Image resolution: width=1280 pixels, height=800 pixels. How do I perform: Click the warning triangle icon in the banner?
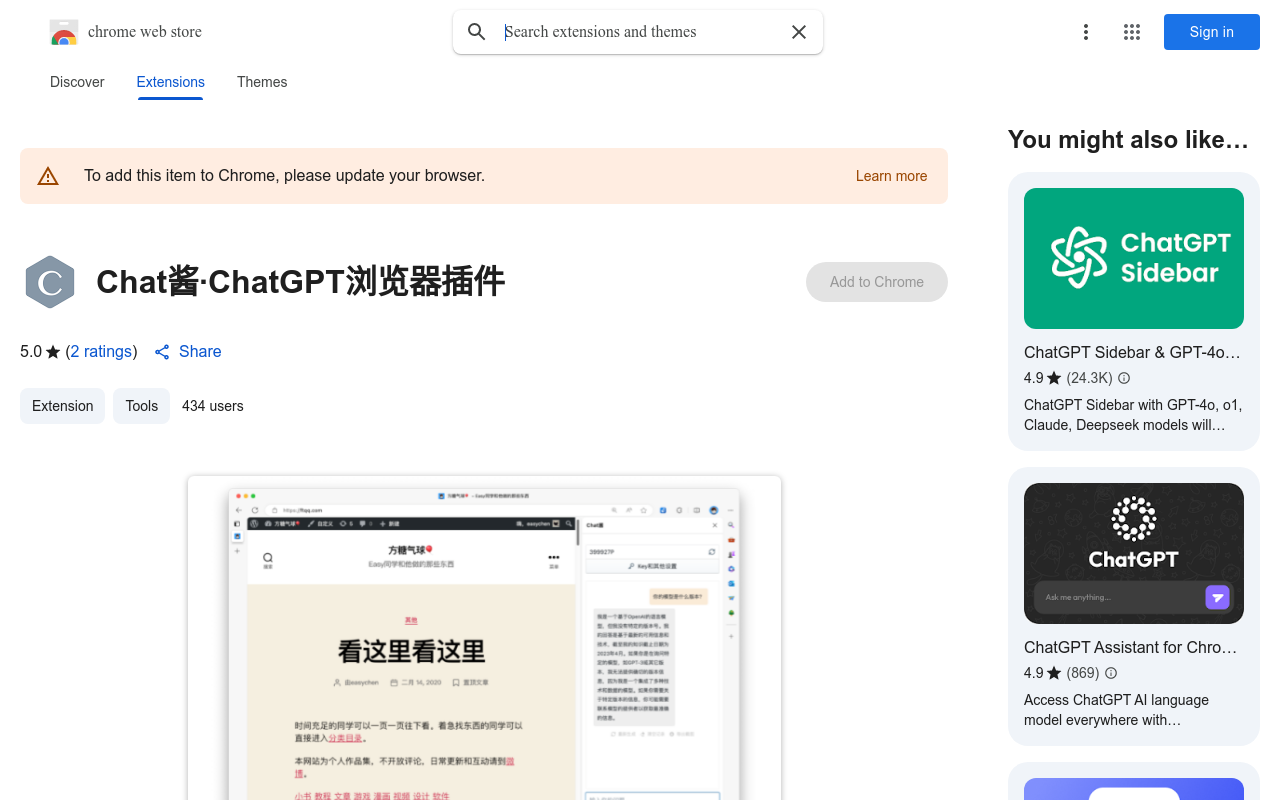pyautogui.click(x=48, y=176)
